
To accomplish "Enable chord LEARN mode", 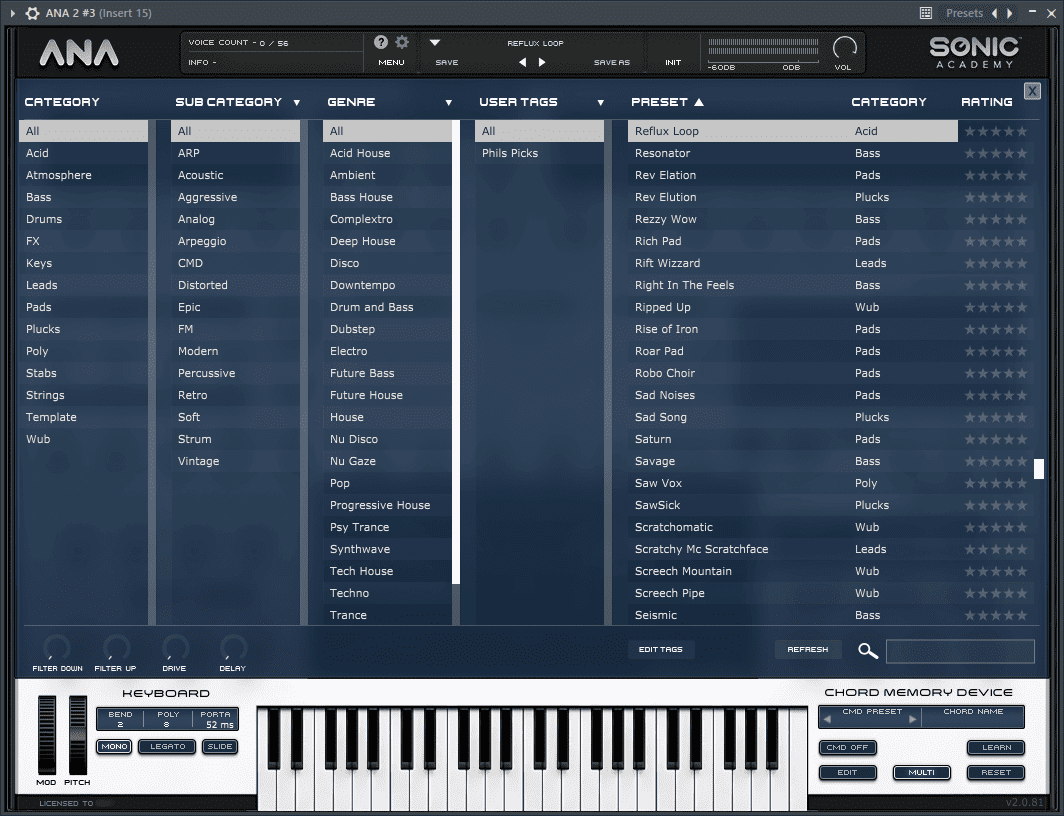I will [x=996, y=747].
